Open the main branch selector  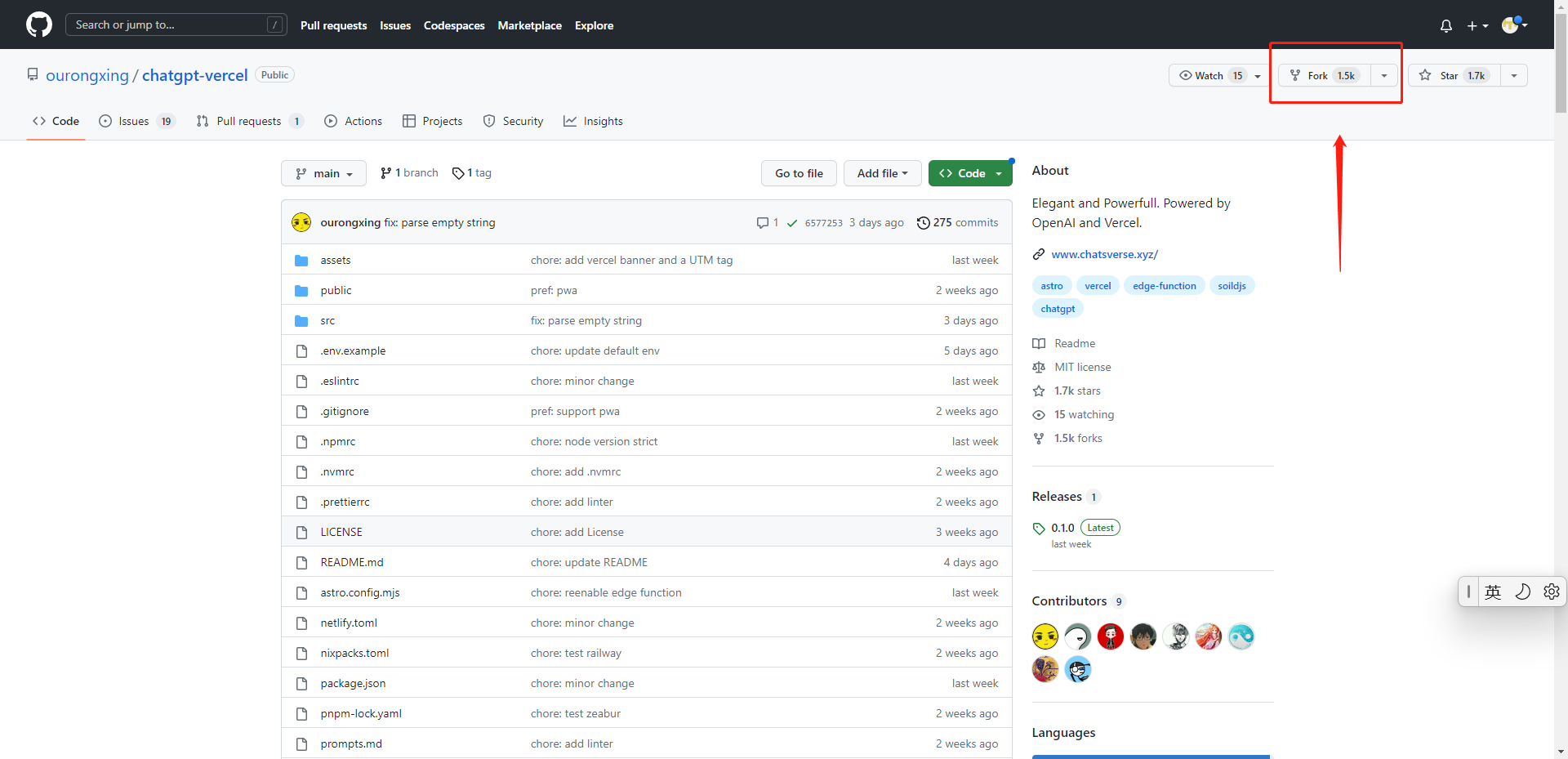tap(323, 173)
